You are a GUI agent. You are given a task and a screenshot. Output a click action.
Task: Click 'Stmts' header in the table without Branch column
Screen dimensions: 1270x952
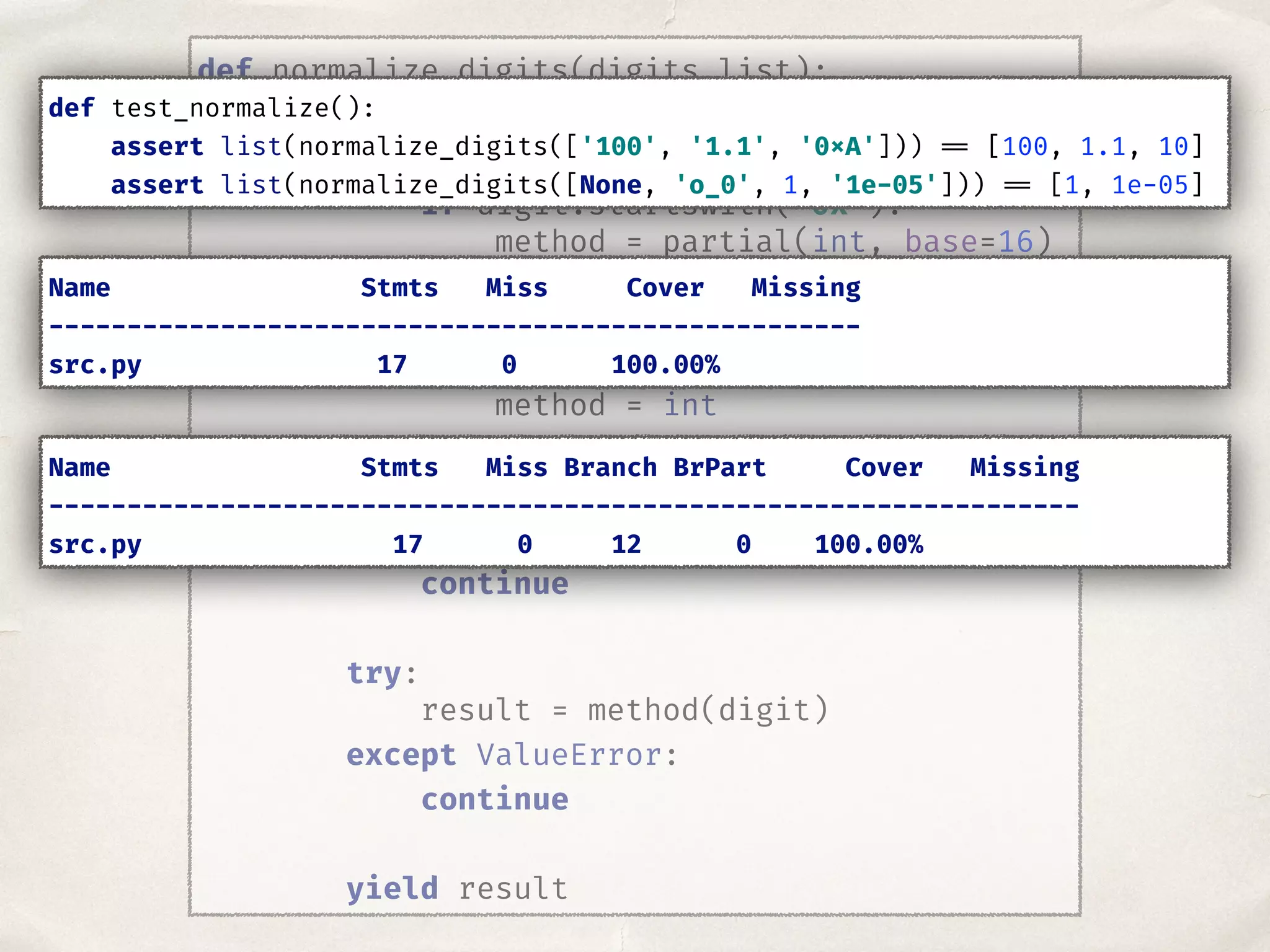[399, 288]
